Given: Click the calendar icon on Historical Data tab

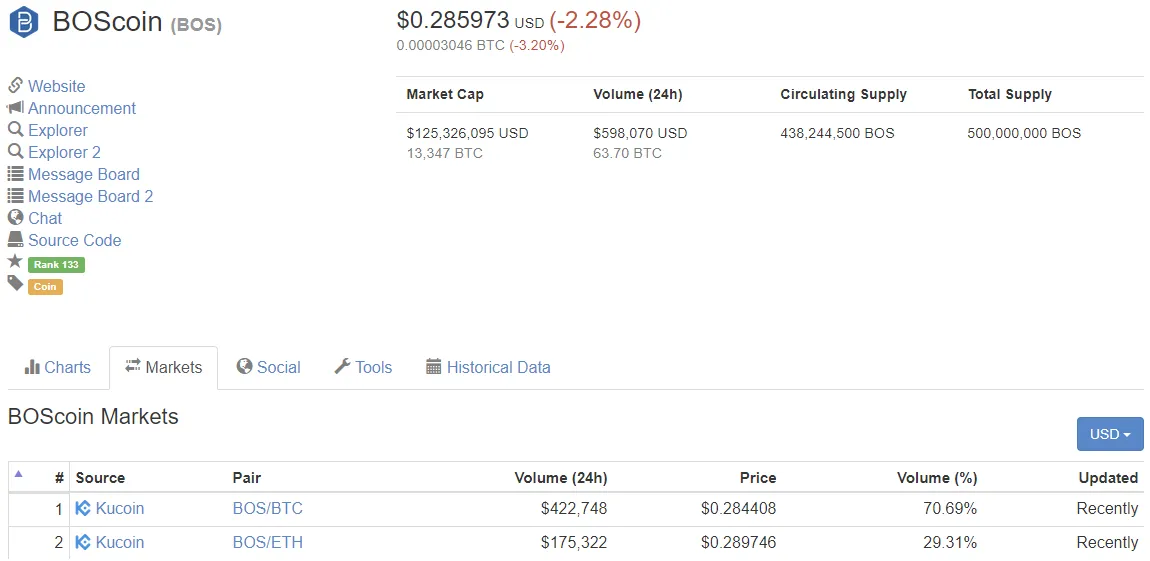Looking at the screenshot, I should click(433, 367).
